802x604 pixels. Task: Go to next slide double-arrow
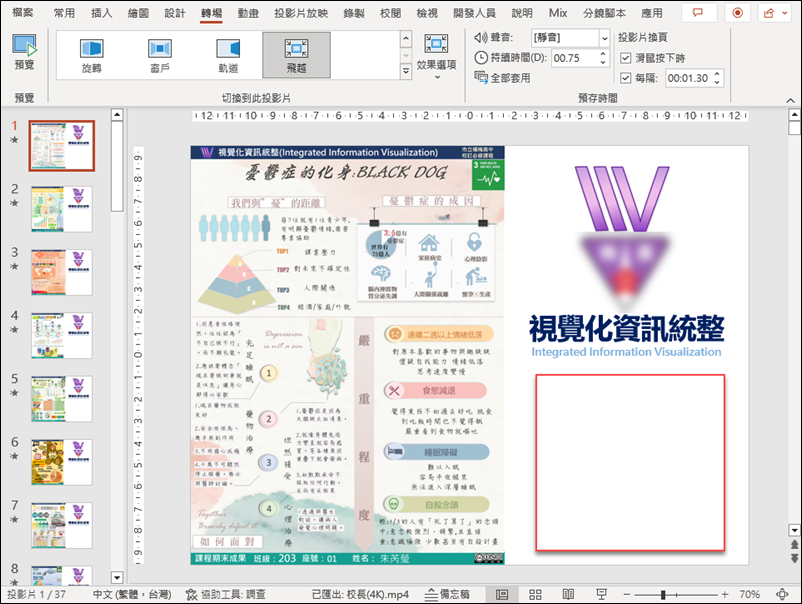pos(794,557)
